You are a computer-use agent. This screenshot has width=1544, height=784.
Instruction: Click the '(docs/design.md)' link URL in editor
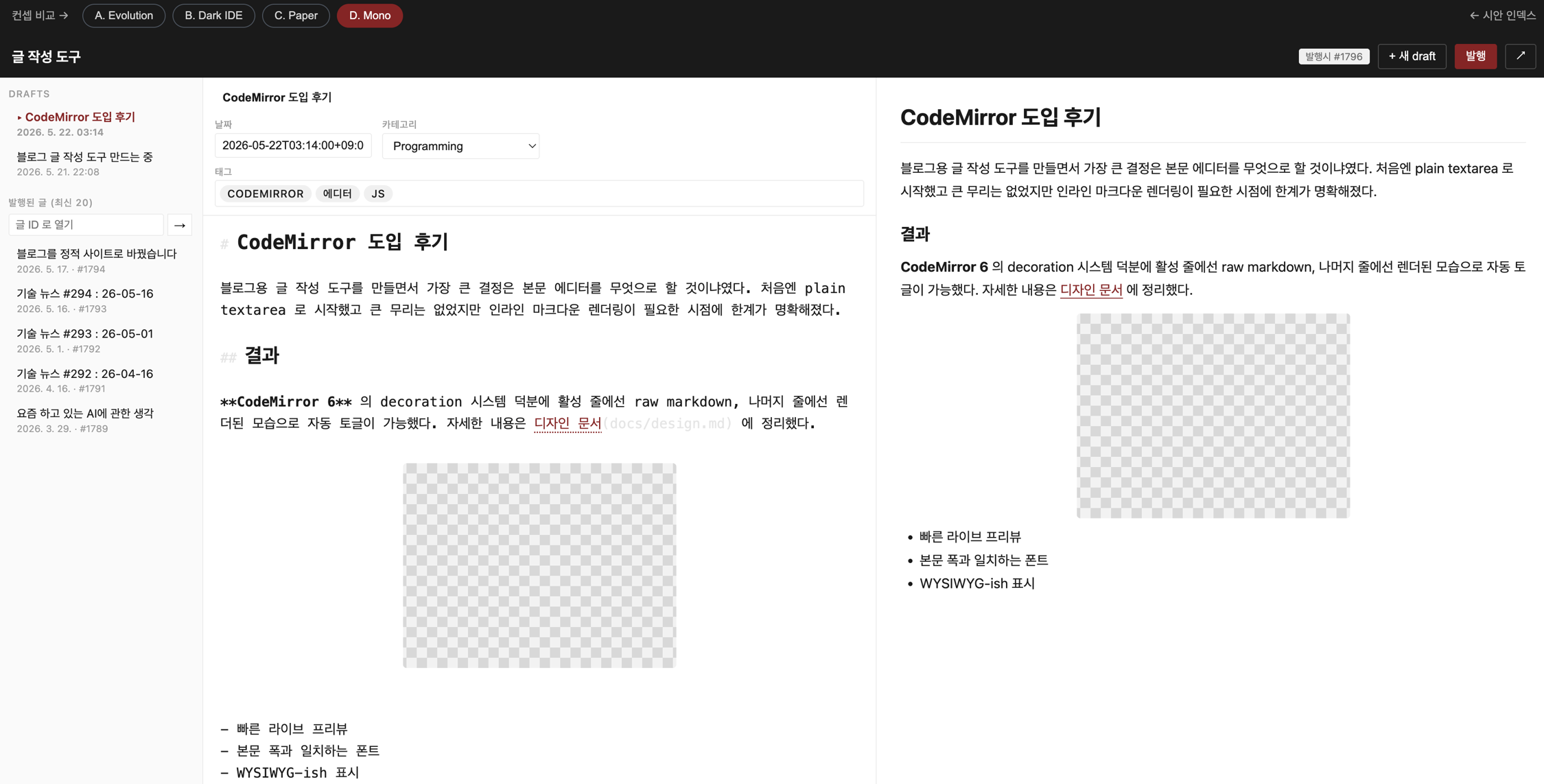(667, 423)
